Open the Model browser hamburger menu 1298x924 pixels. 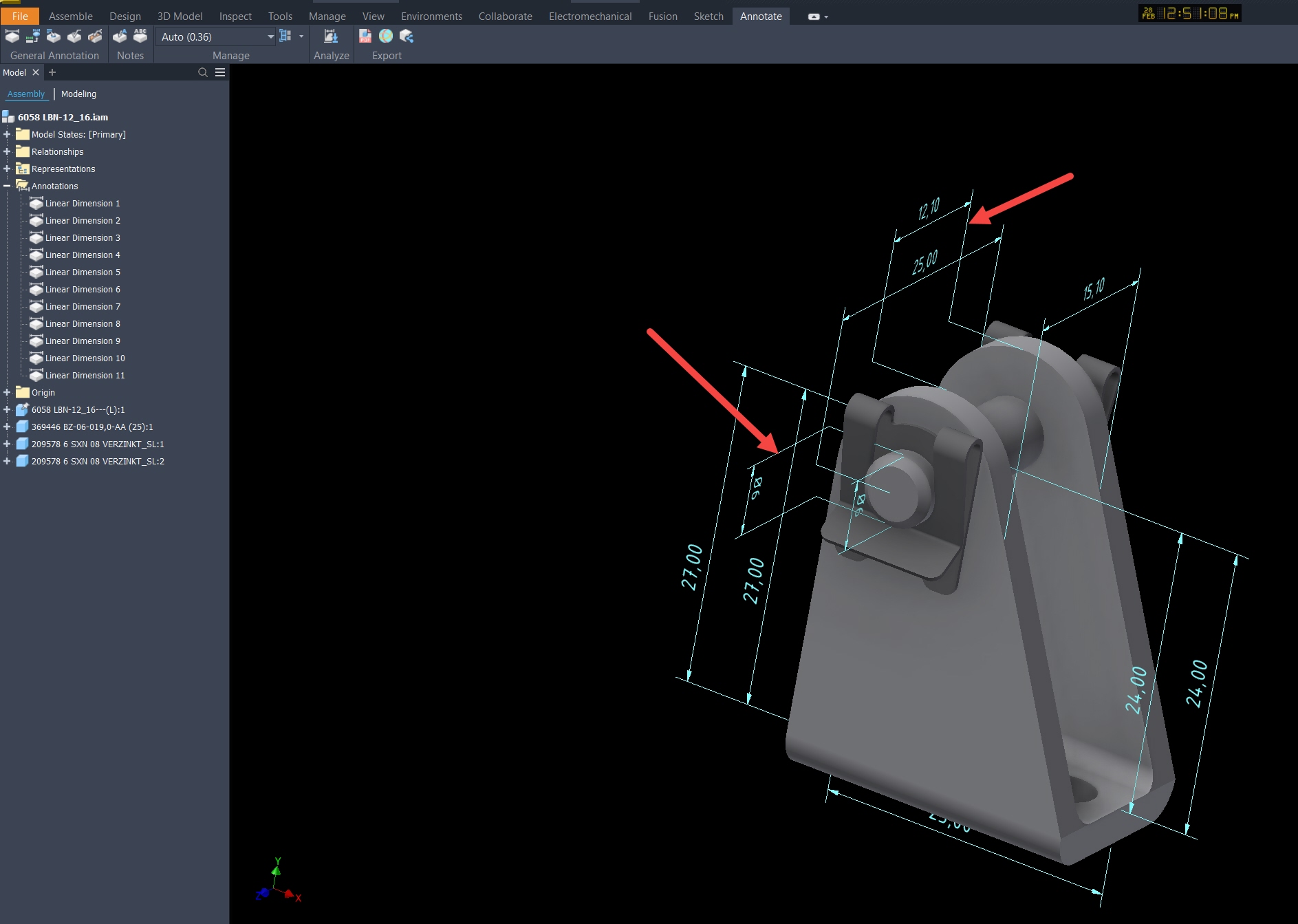[x=220, y=73]
